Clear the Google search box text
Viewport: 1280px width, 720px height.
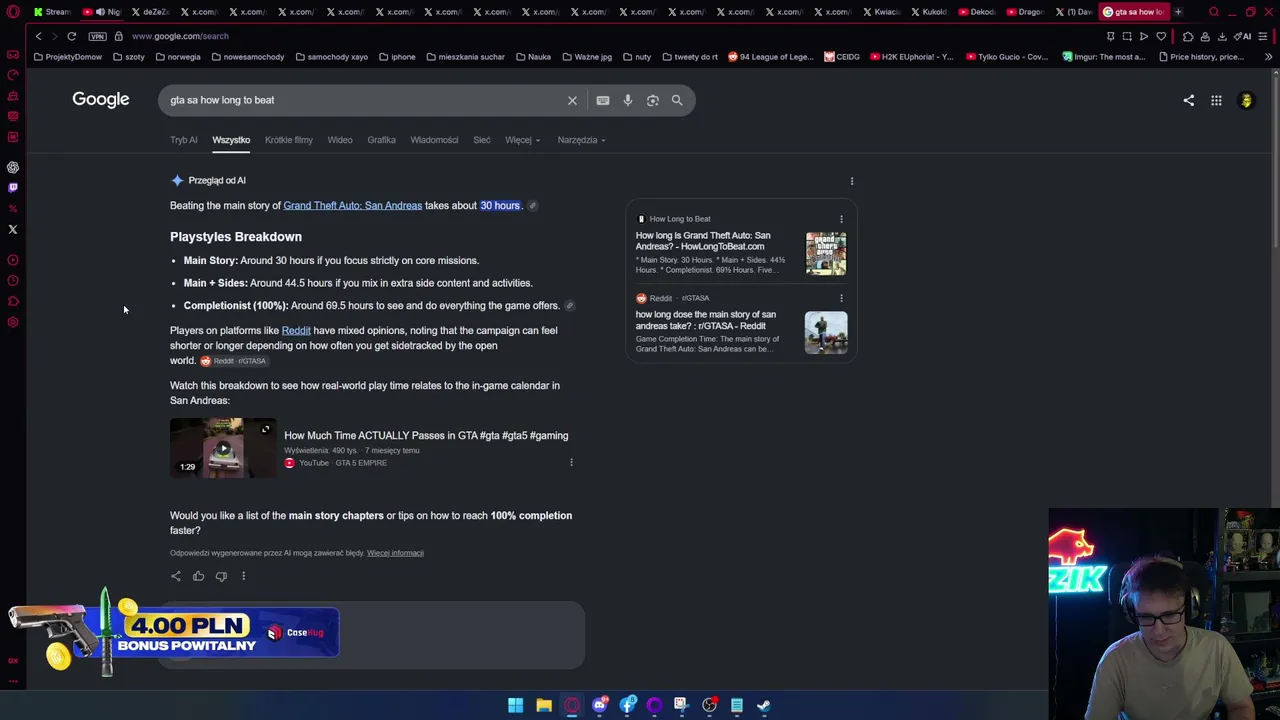572,100
